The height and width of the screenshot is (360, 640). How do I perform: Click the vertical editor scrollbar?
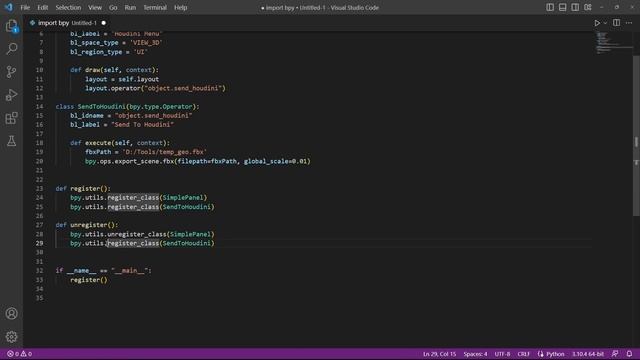pos(636,135)
